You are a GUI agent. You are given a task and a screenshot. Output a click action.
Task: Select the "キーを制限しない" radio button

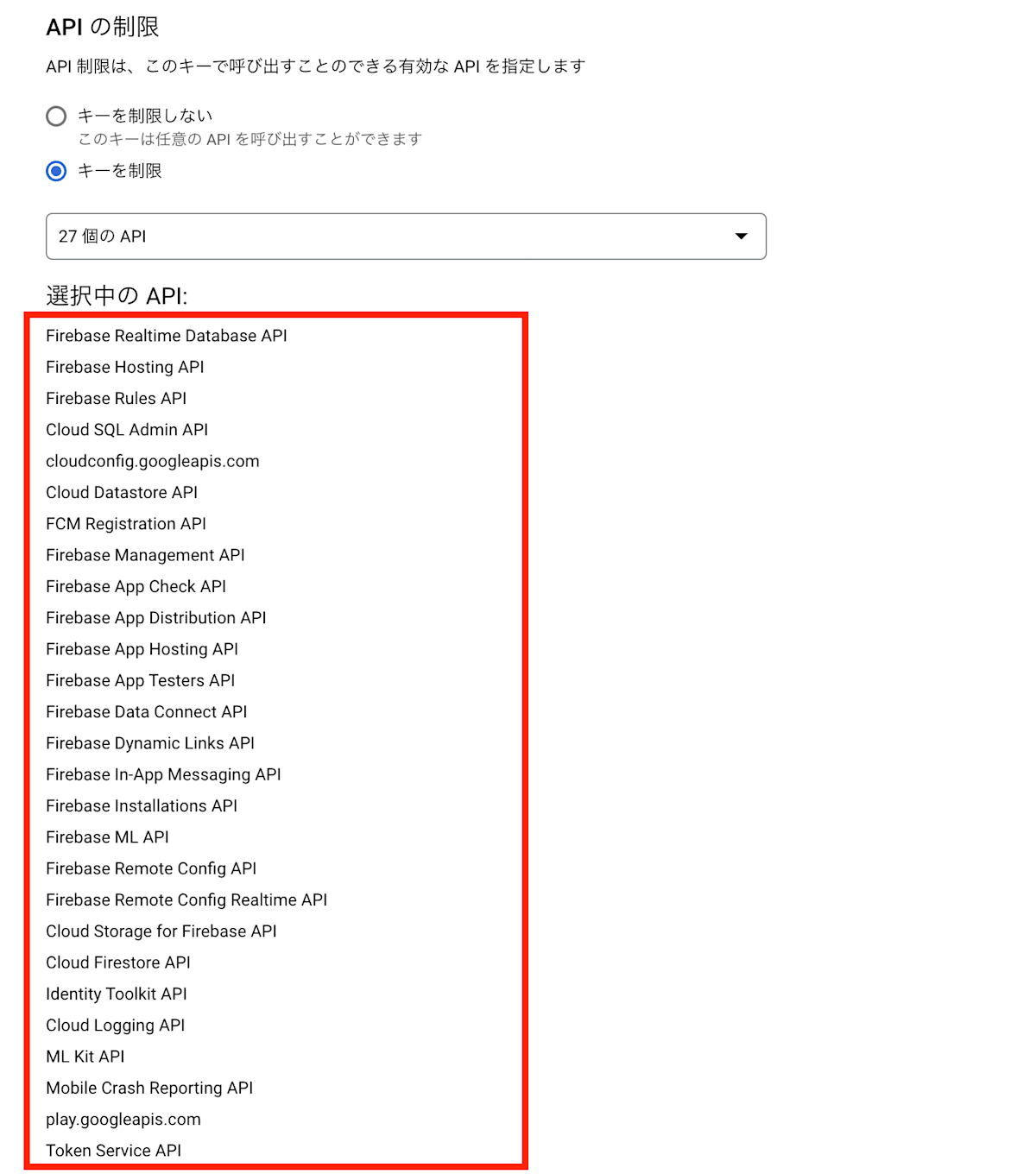56,116
